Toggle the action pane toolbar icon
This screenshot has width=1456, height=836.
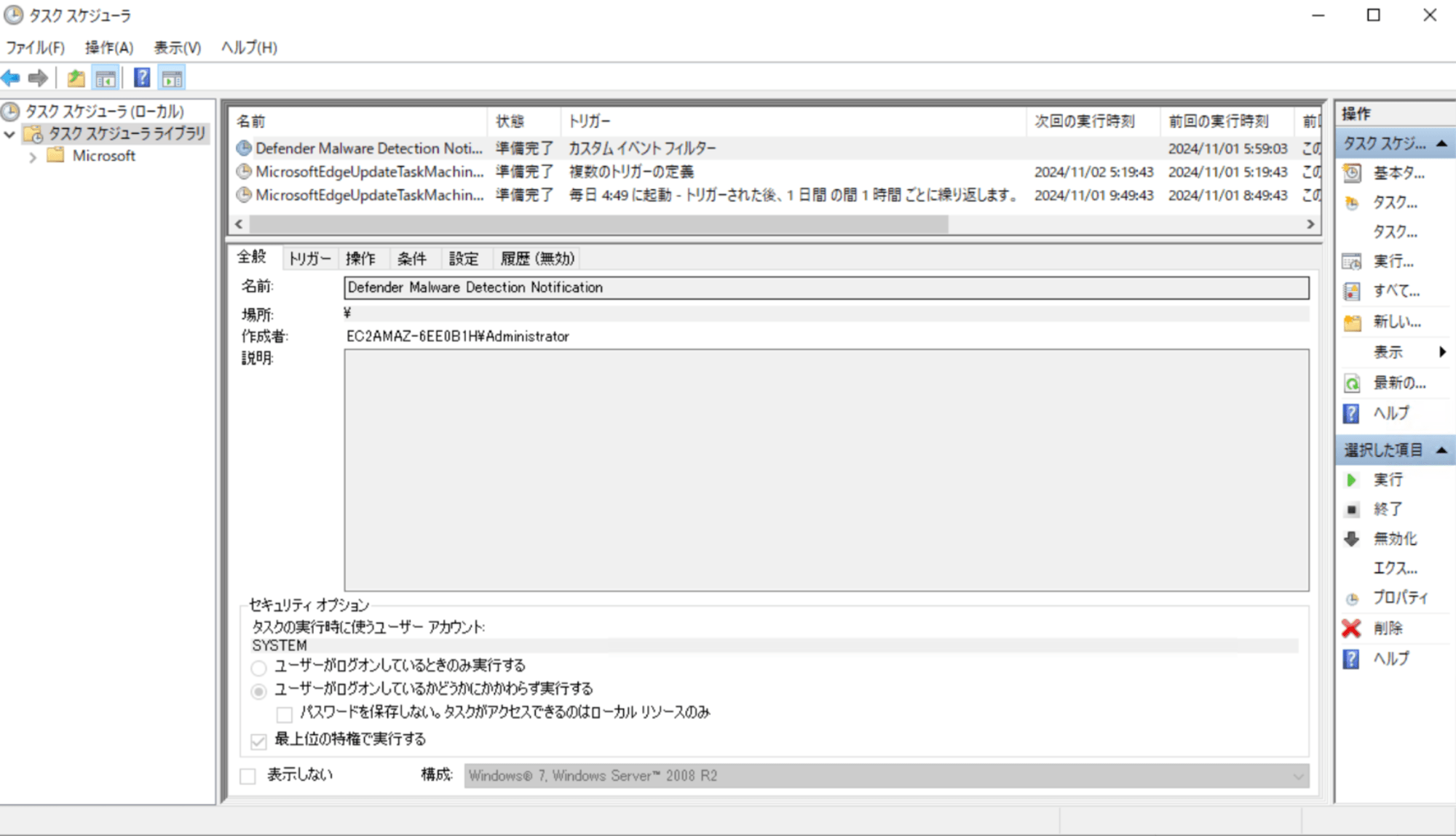tap(173, 78)
